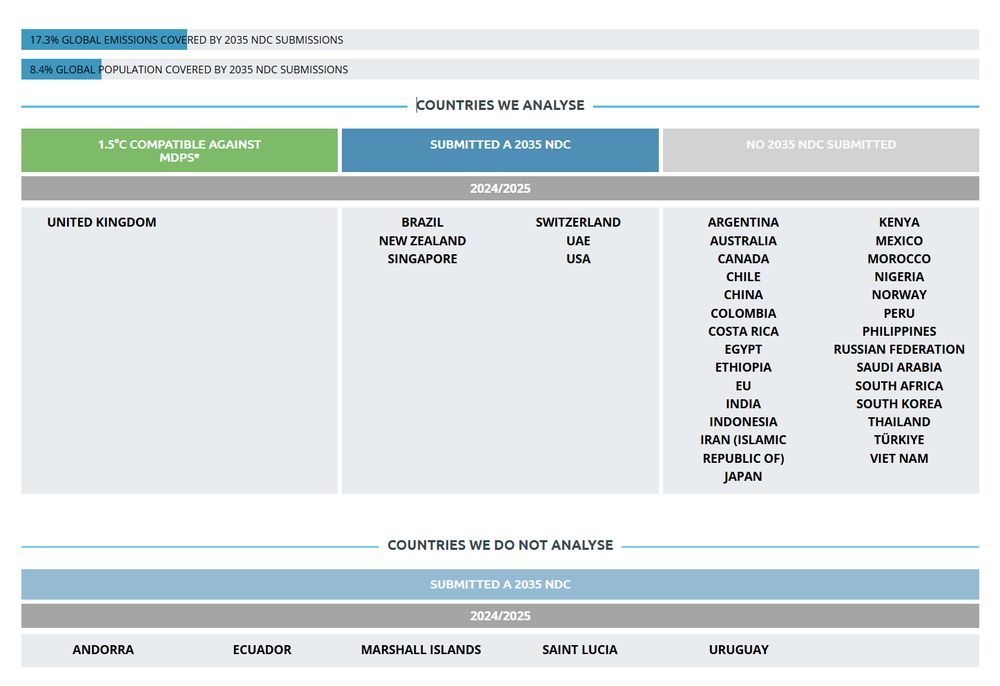Open the Ethiopia entry

(x=743, y=367)
